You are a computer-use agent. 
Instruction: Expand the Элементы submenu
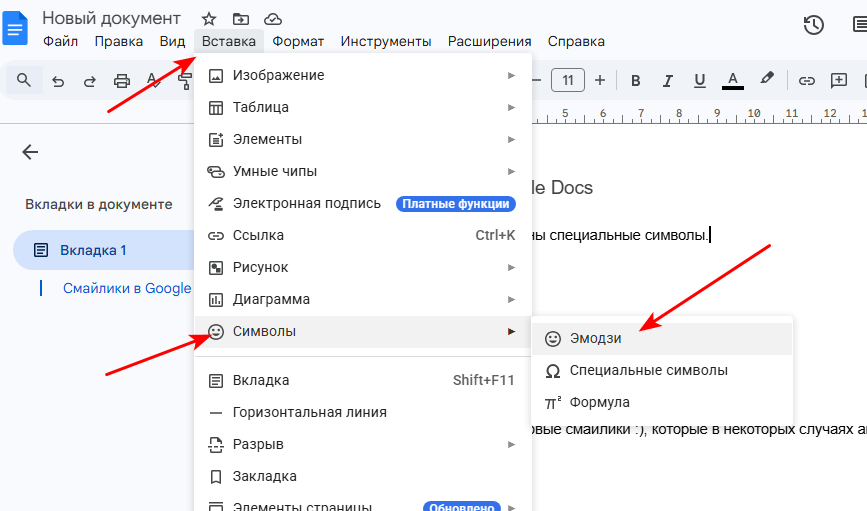pyautogui.click(x=363, y=139)
